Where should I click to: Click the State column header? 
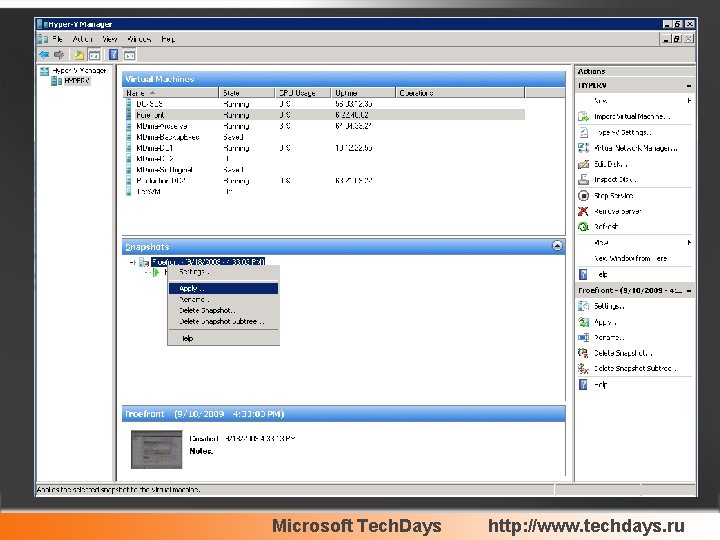click(x=247, y=93)
